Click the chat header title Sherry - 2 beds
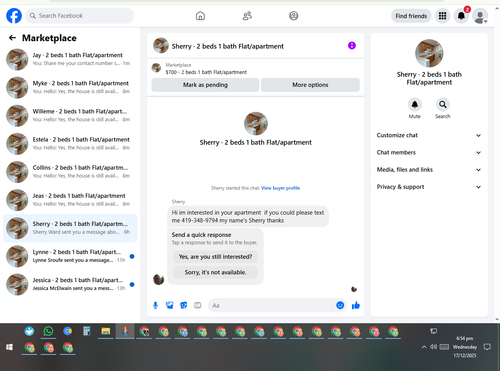 pyautogui.click(x=228, y=46)
